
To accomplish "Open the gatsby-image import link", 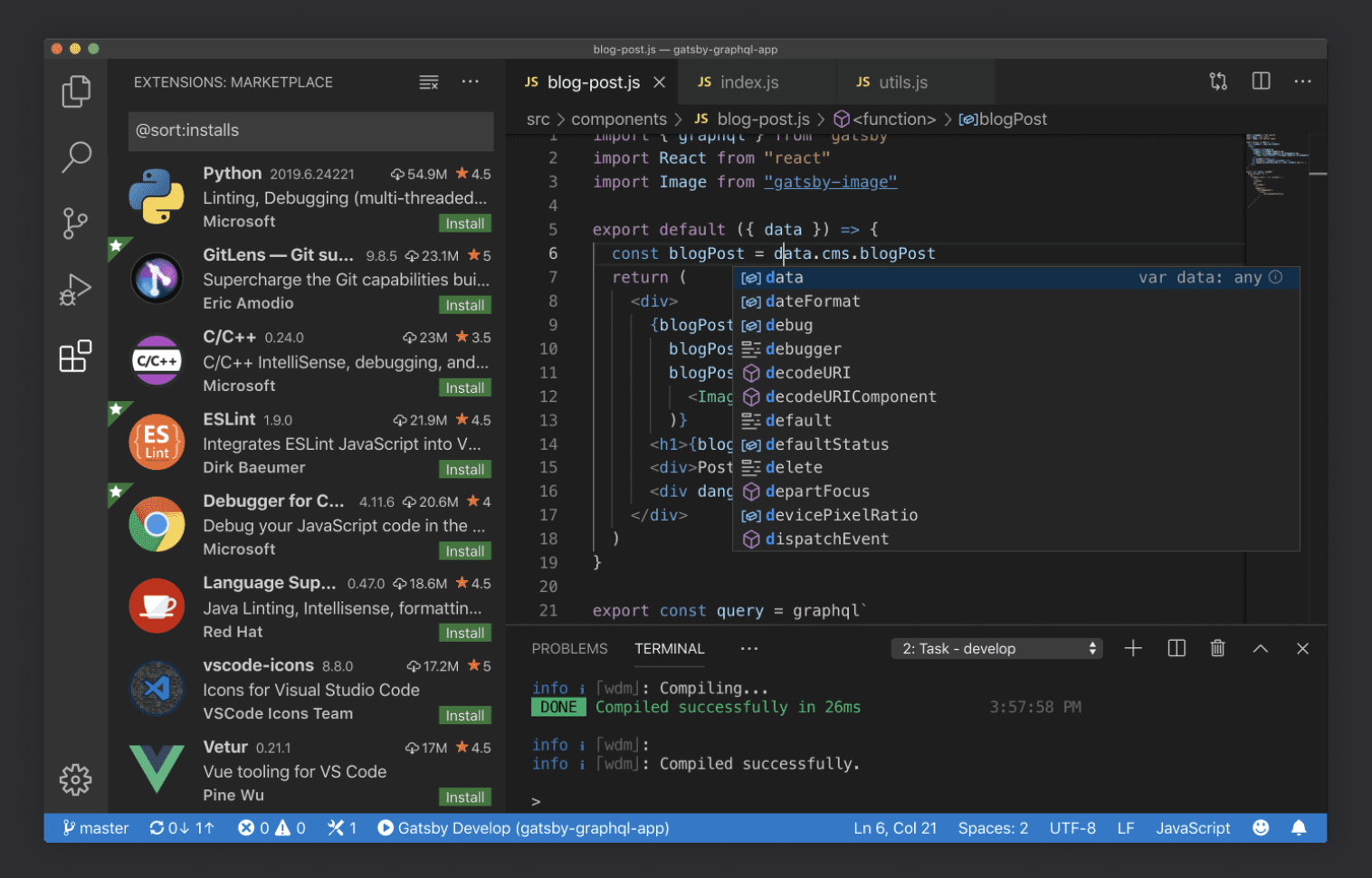I will pyautogui.click(x=830, y=181).
